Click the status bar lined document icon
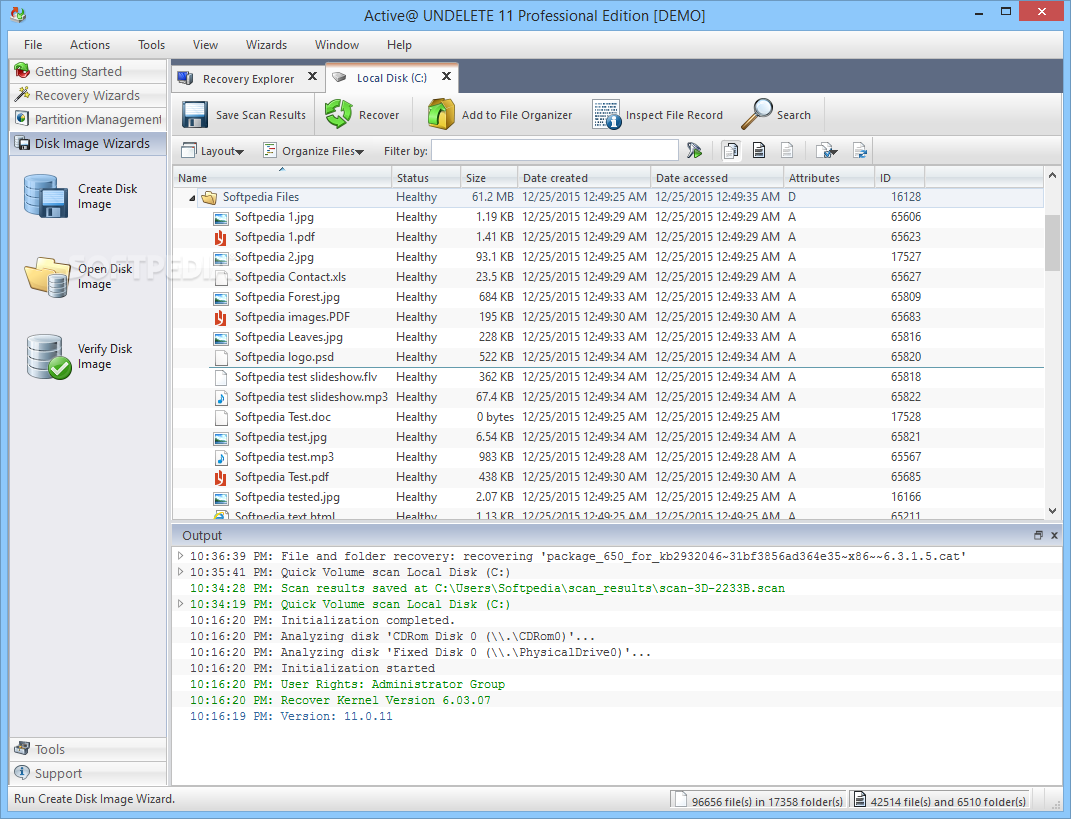Screen dimensions: 1071x819 click(861, 799)
